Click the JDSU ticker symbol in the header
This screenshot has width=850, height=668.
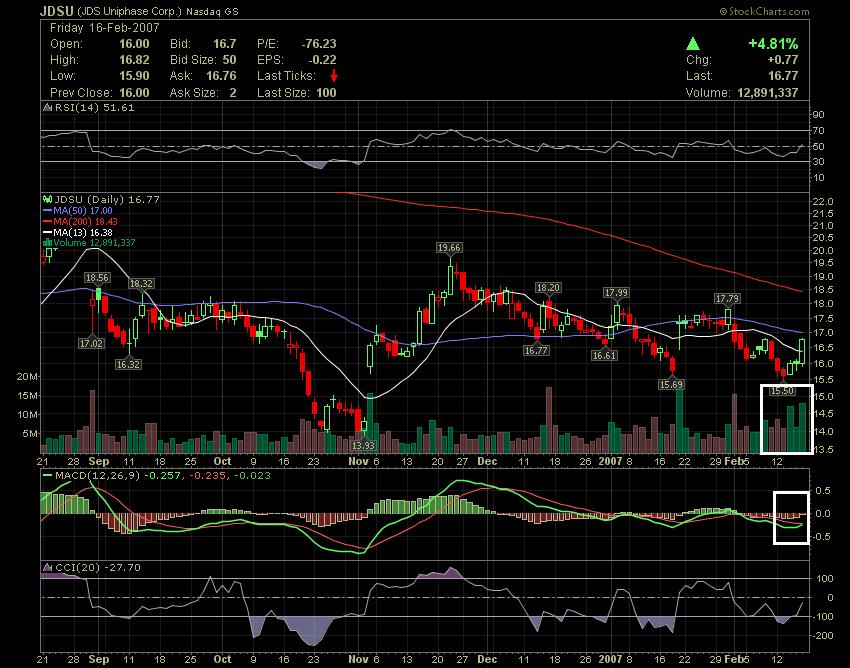pyautogui.click(x=57, y=11)
